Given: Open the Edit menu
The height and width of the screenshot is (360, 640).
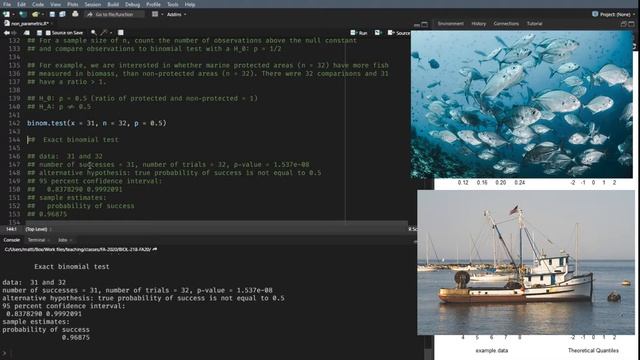Looking at the screenshot, I should 22,4.
